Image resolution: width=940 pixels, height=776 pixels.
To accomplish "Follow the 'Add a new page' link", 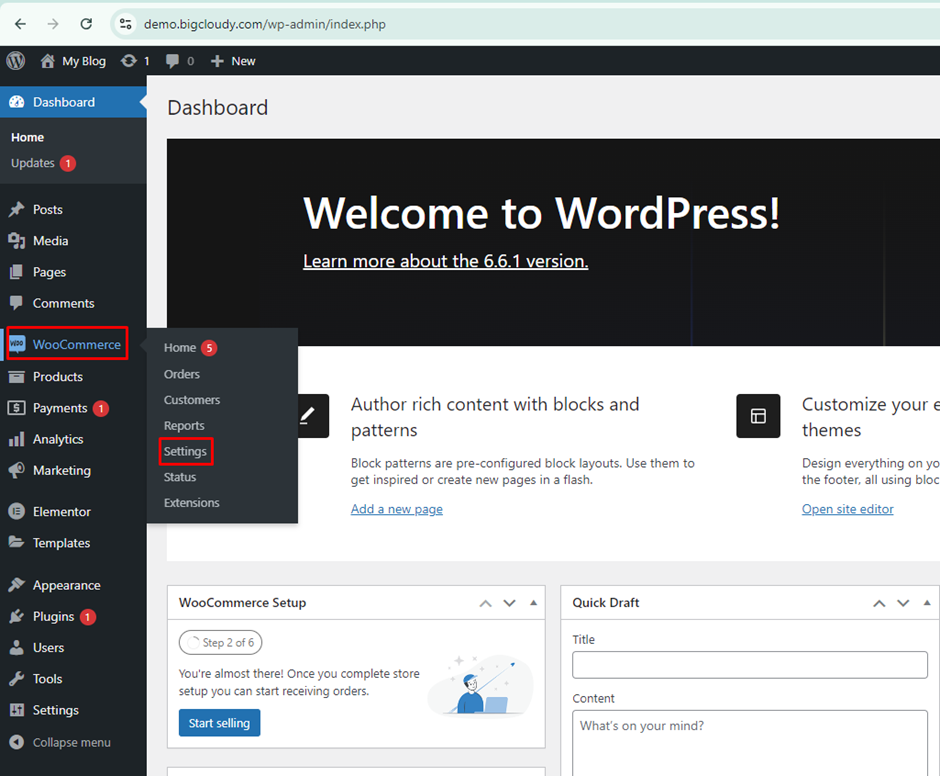I will pos(396,509).
